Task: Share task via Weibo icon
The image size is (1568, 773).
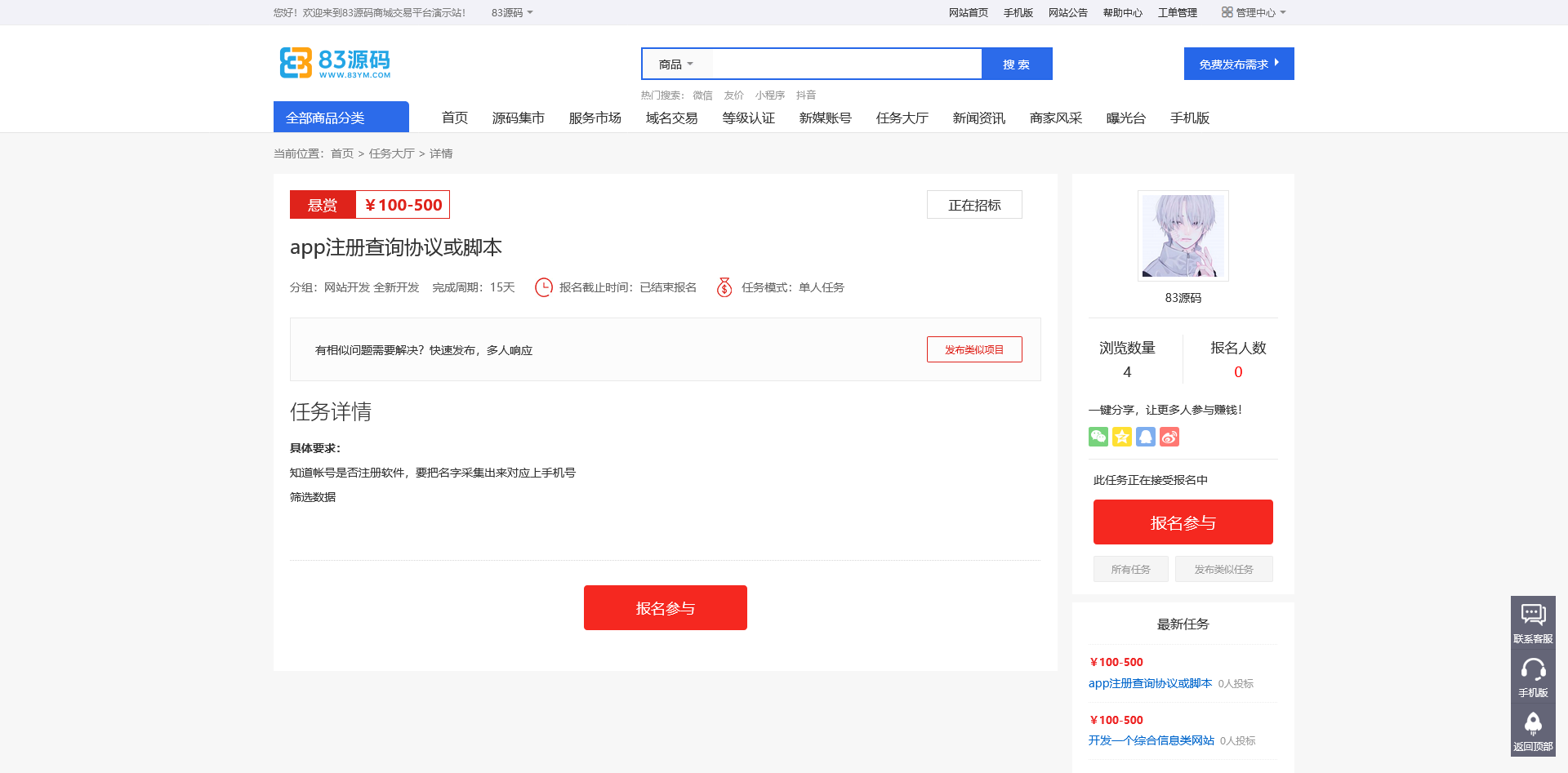Action: click(1169, 437)
